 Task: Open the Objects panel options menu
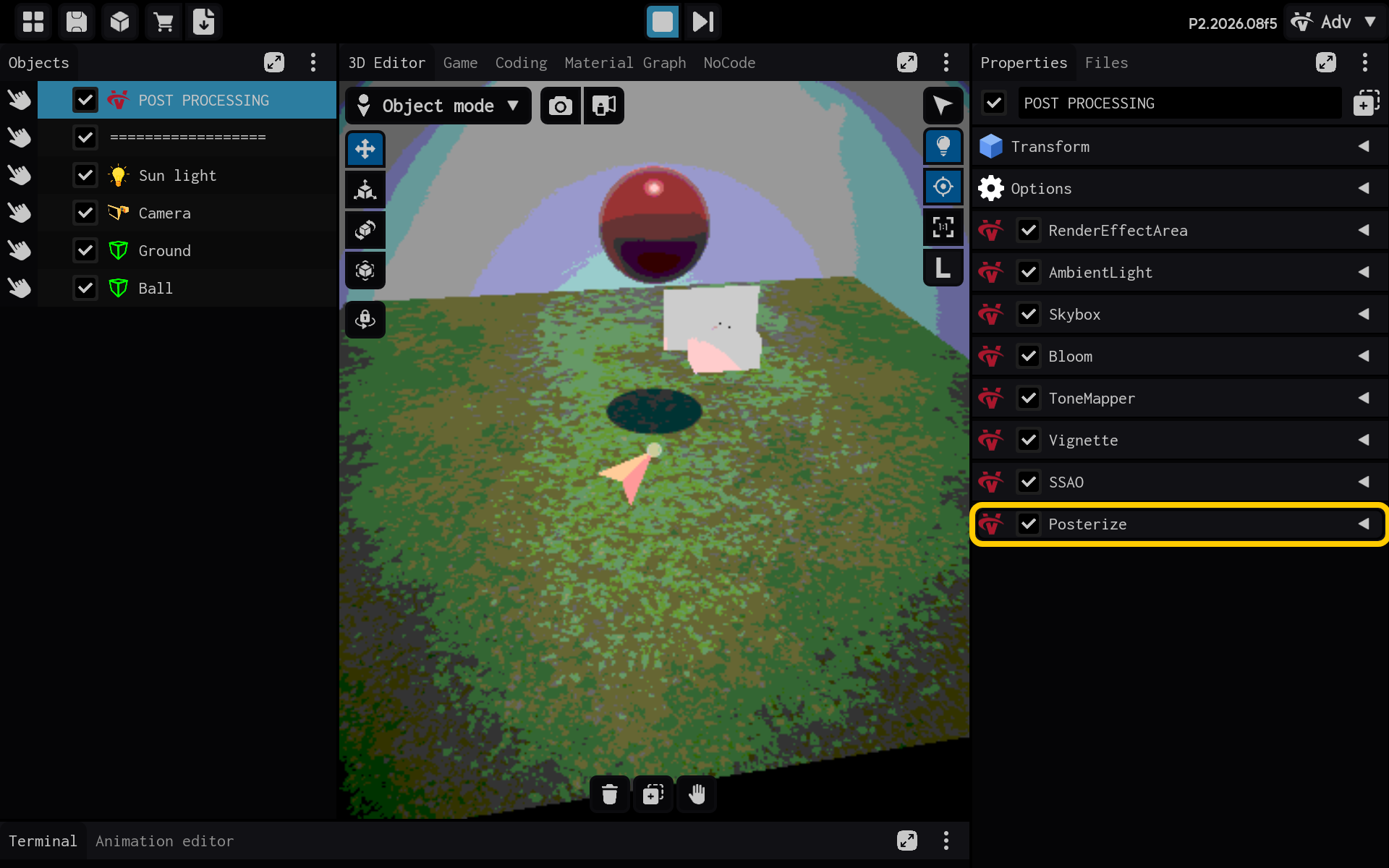(313, 62)
